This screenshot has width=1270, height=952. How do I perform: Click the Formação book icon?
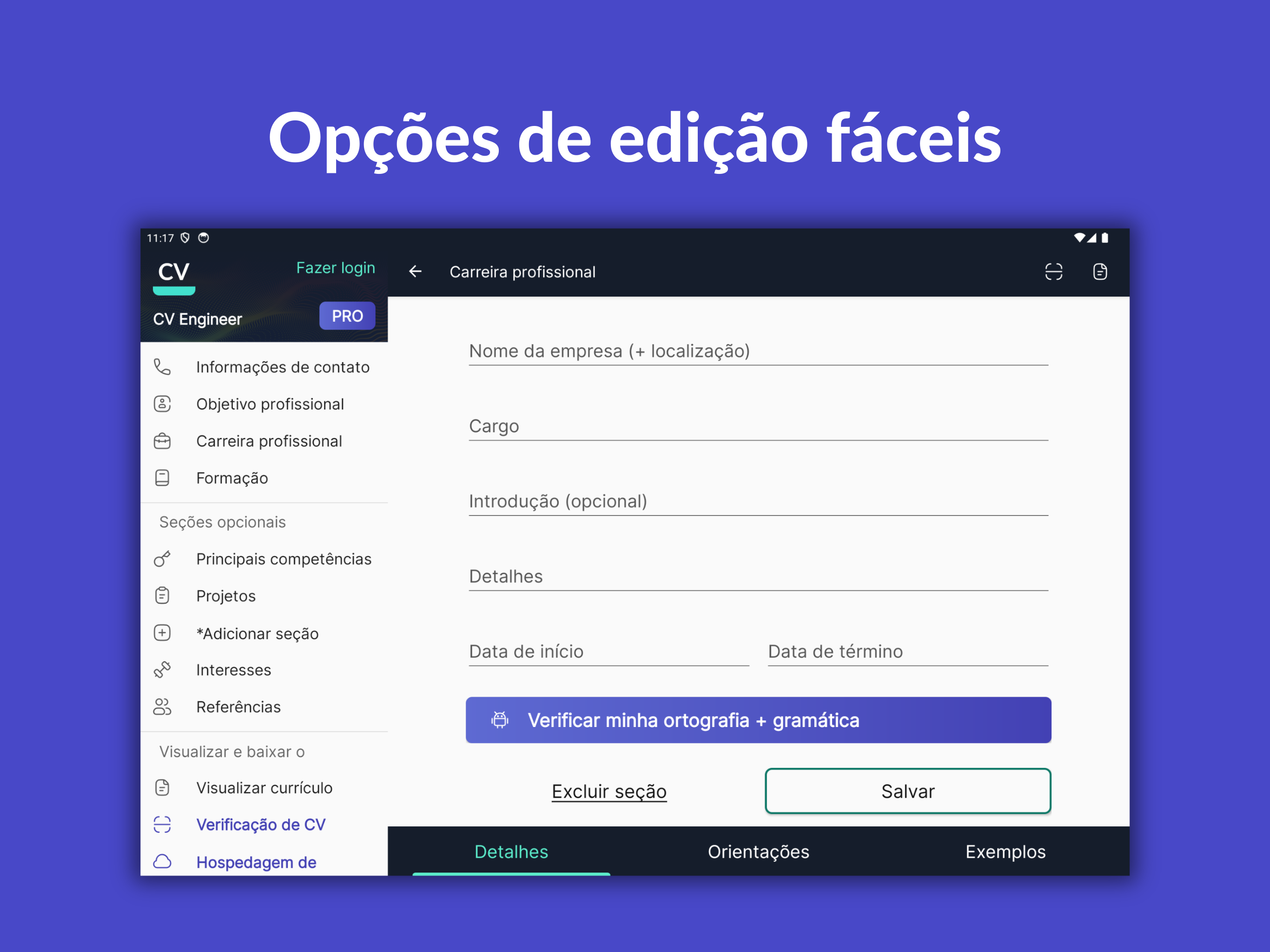[163, 478]
